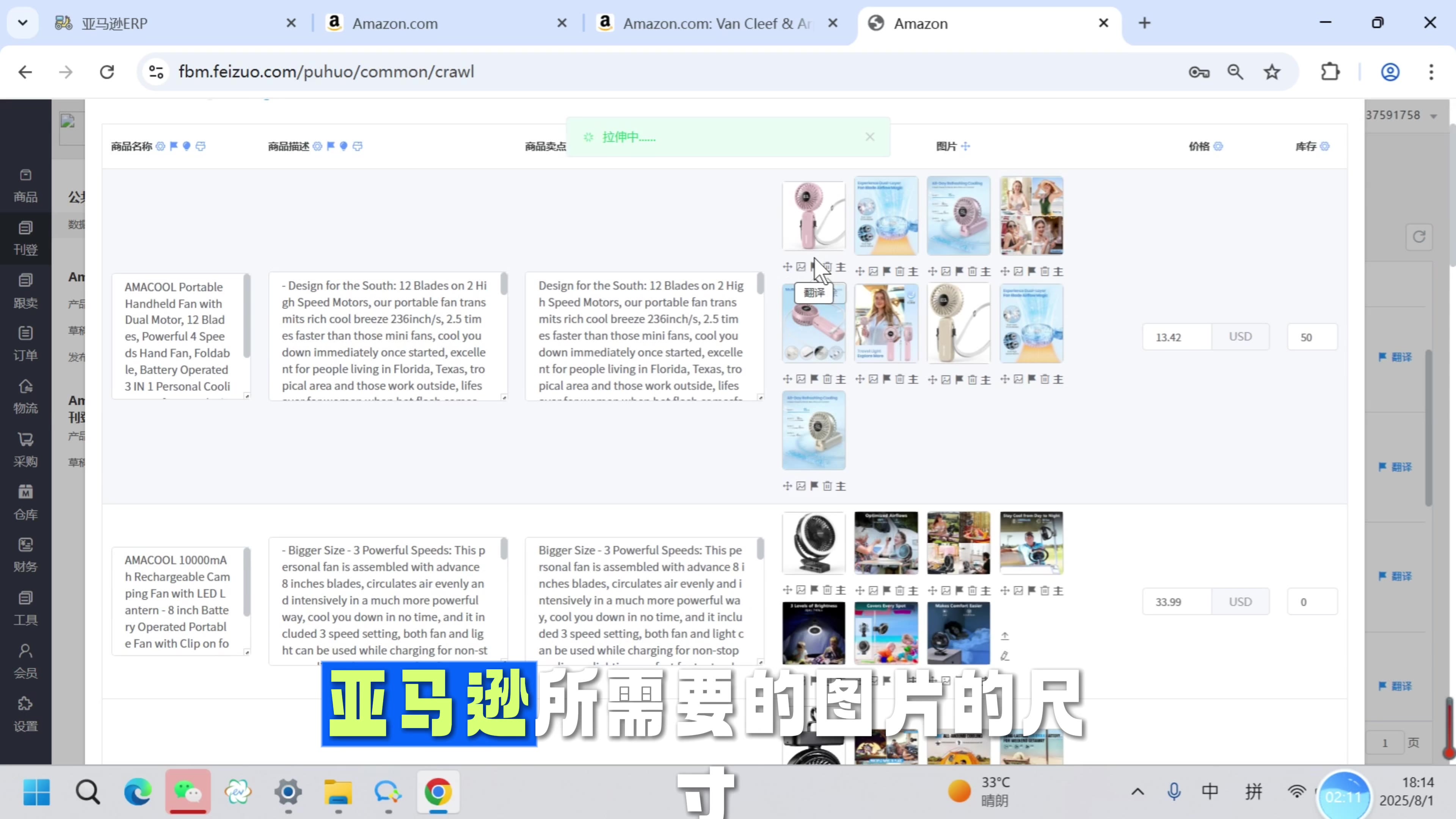Click the microphone icon in the system tray

coord(1174,791)
